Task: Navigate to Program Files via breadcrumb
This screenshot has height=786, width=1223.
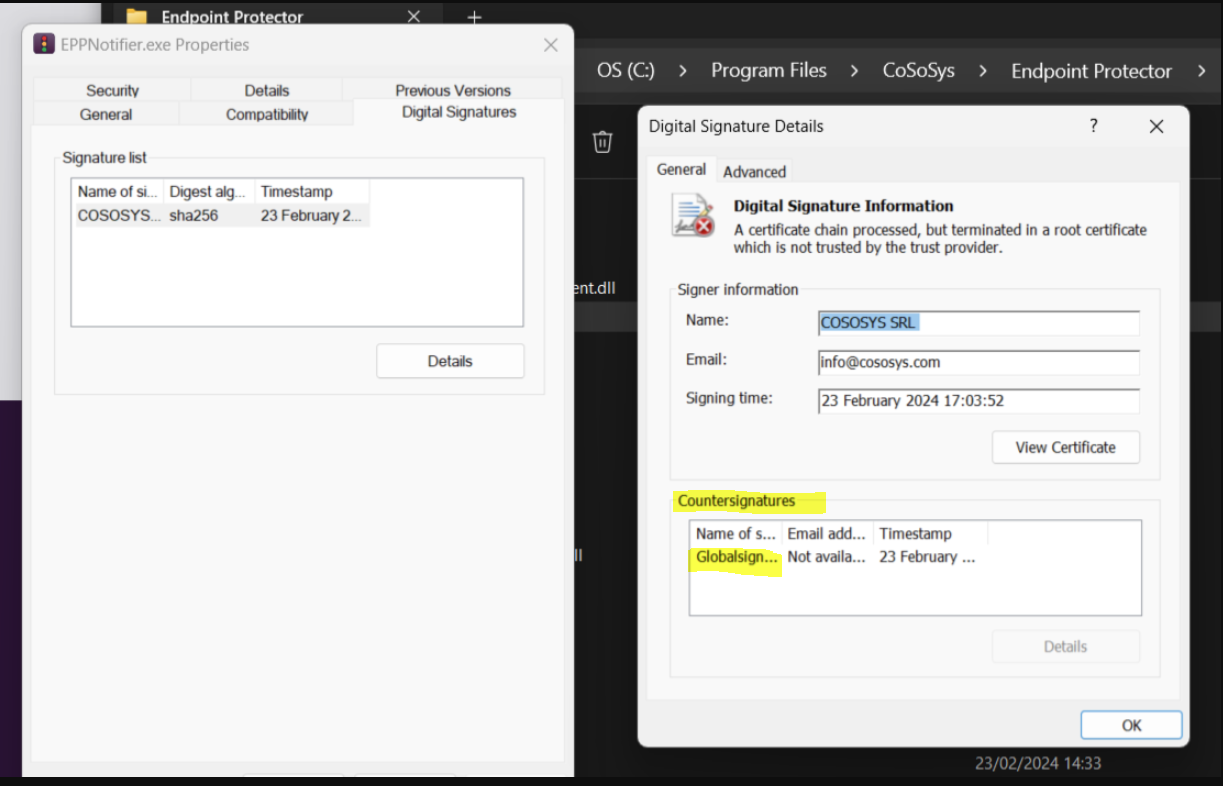Action: (768, 70)
